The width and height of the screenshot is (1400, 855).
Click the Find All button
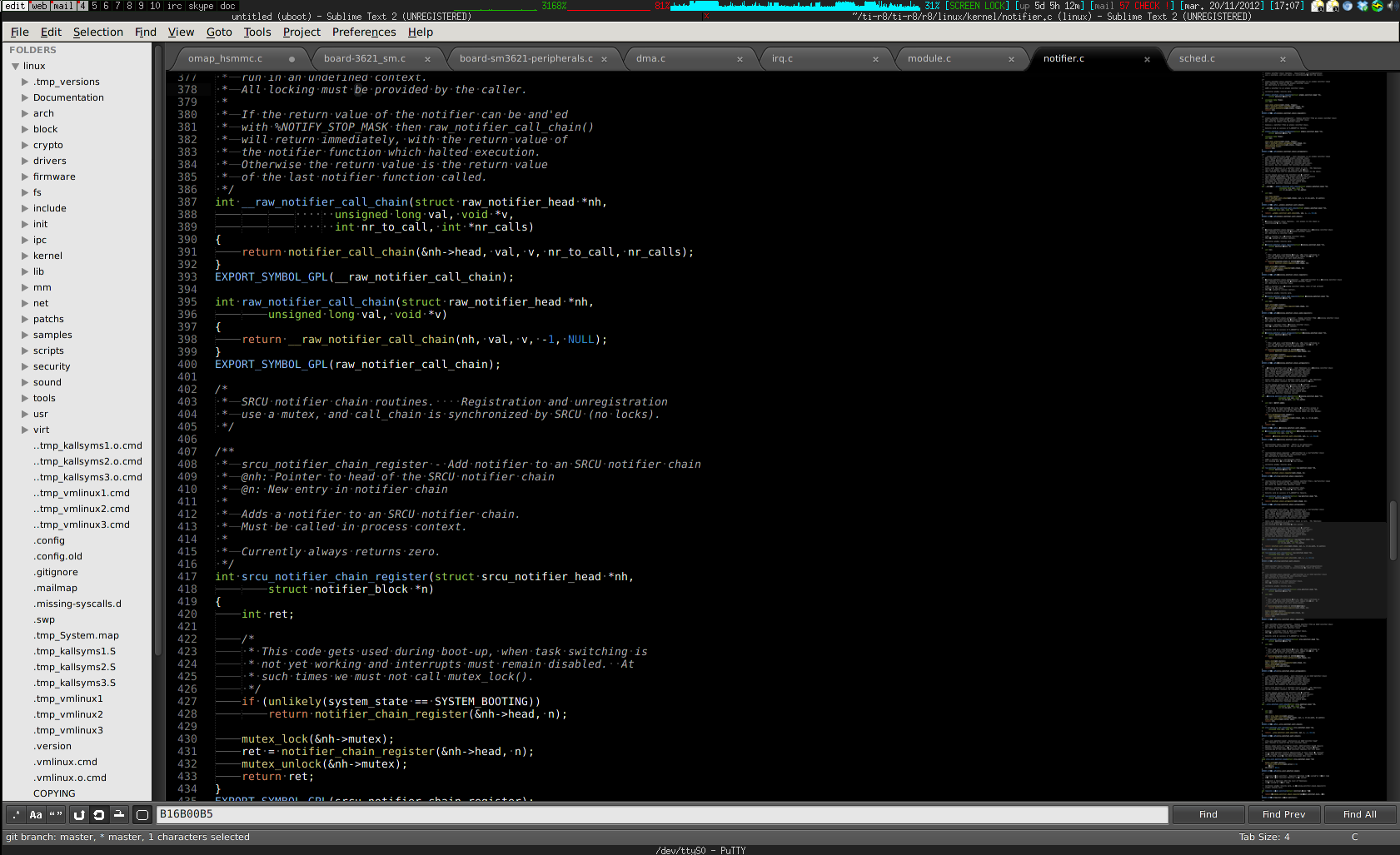tap(1359, 814)
